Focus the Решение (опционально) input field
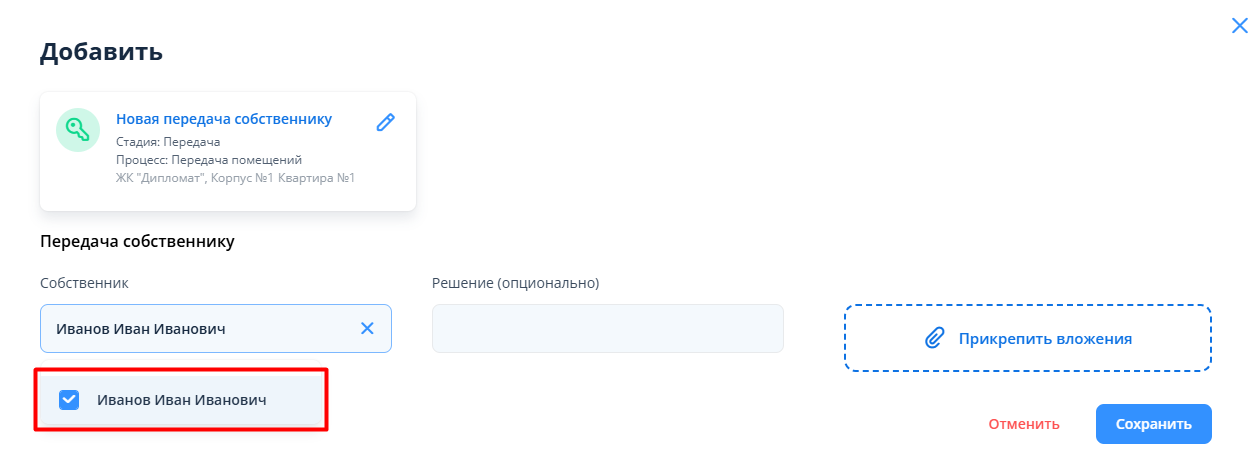The height and width of the screenshot is (467, 1260). (x=607, y=329)
